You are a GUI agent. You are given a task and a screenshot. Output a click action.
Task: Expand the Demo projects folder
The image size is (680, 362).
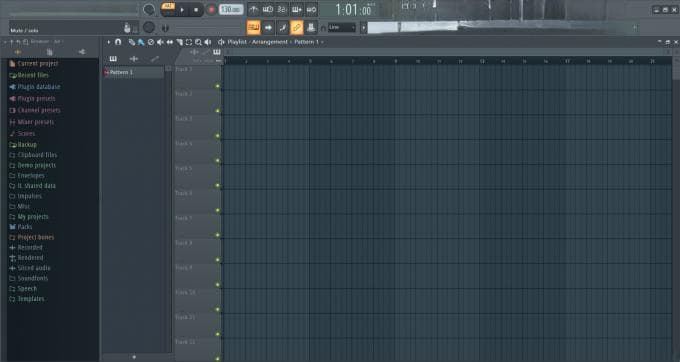point(33,165)
